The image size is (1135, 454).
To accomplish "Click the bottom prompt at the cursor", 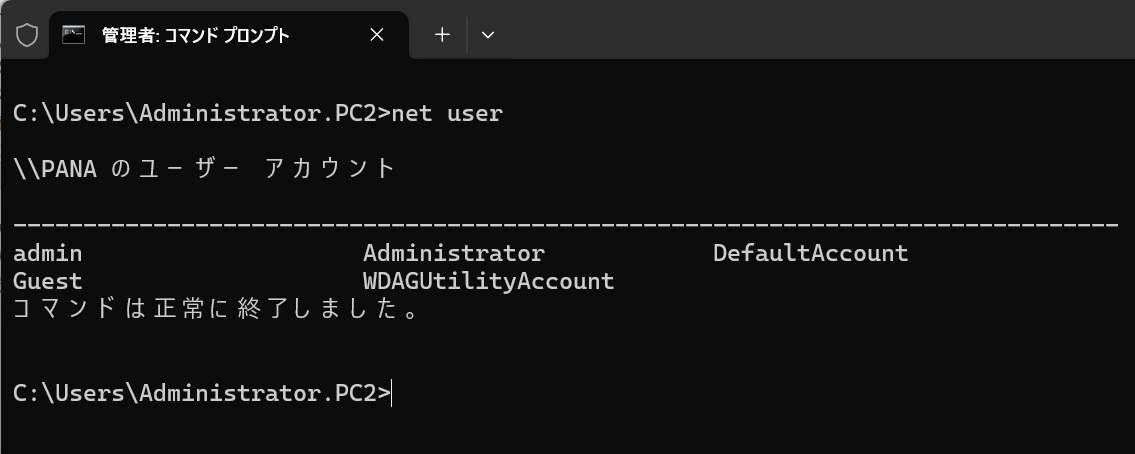I will point(393,394).
